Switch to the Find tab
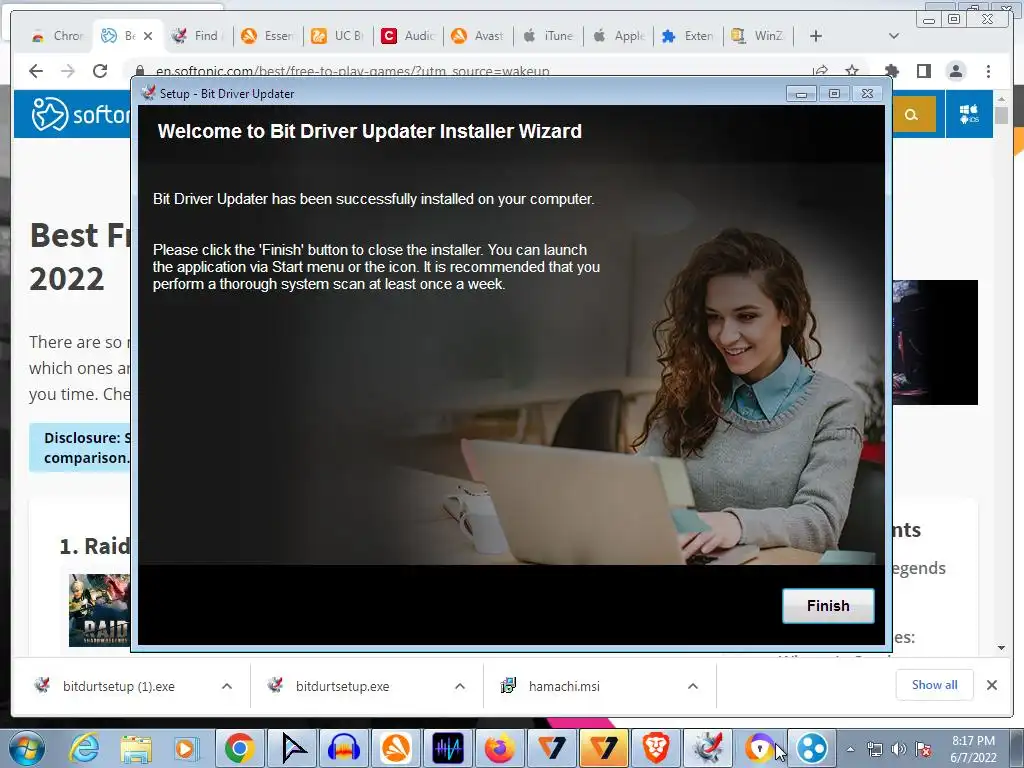This screenshot has width=1024, height=768. 196,36
